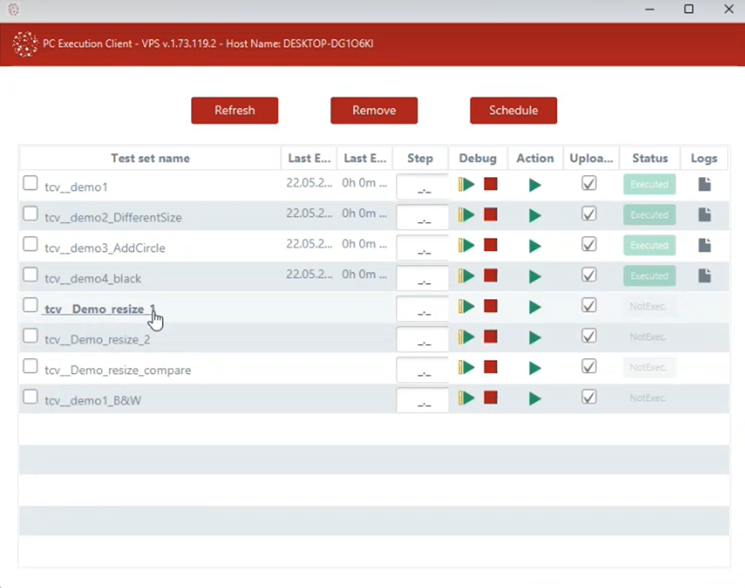Tick checkbox beside tcv__demo4_black
The image size is (745, 588).
(31, 275)
